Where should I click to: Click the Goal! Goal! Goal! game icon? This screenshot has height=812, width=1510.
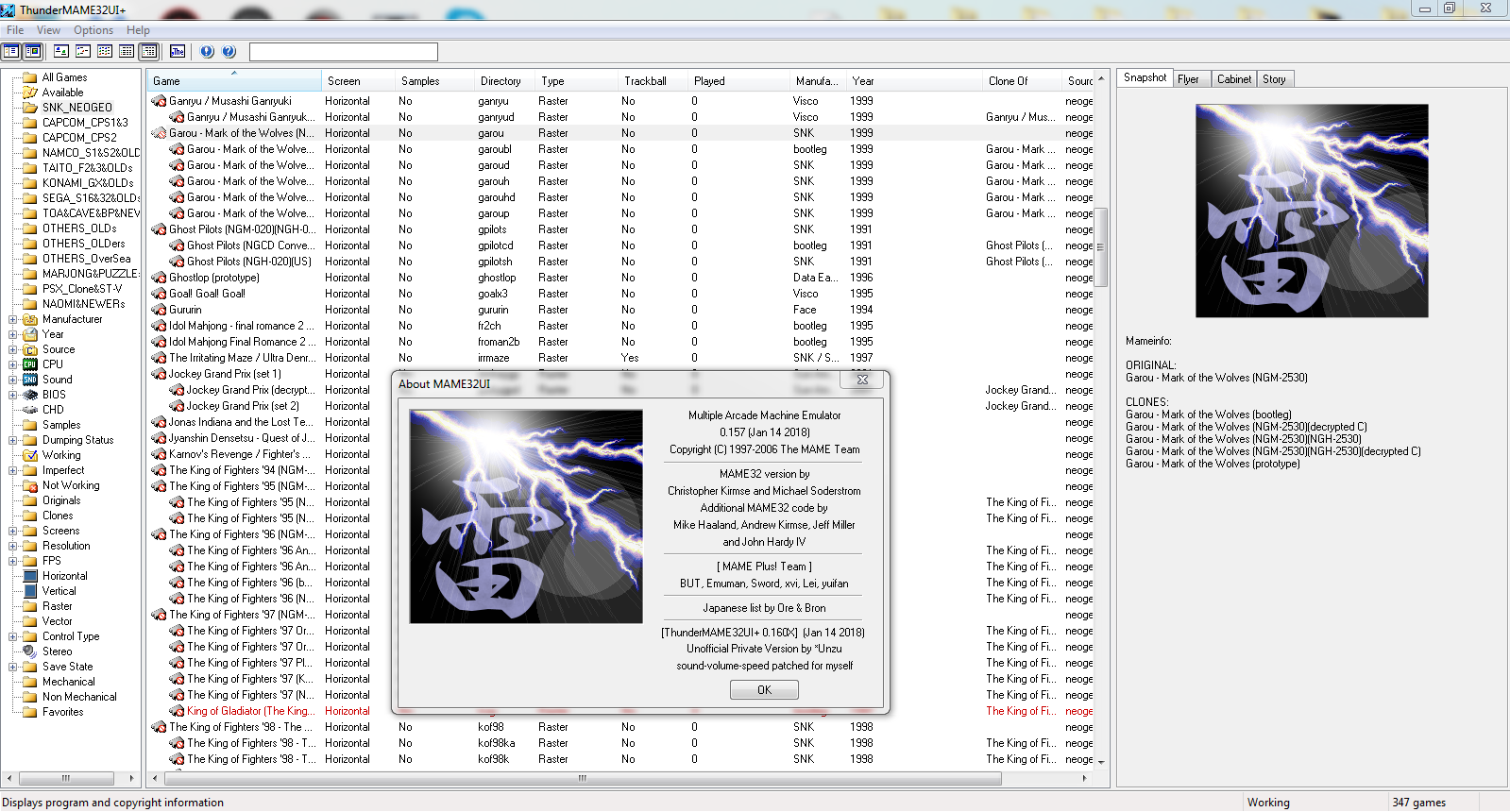pos(160,294)
